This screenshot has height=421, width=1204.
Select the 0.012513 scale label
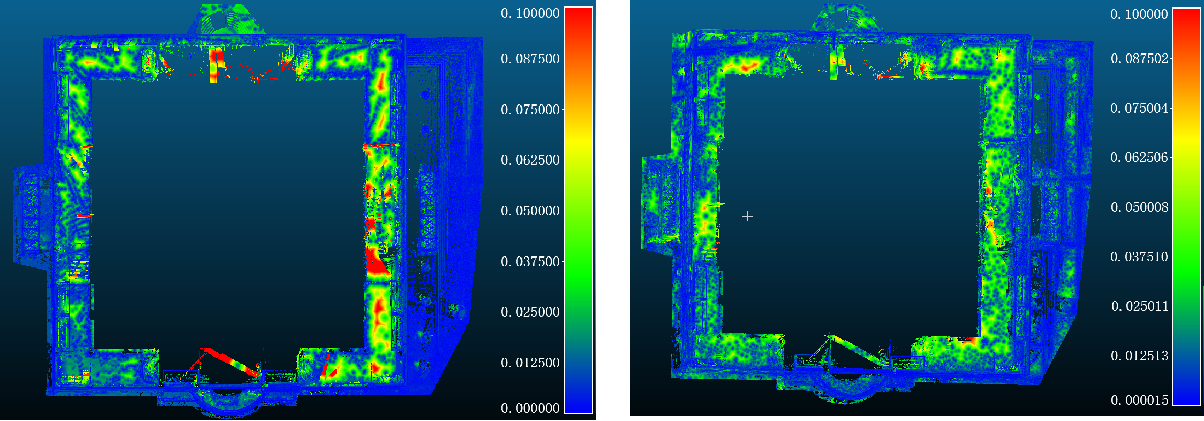tap(1140, 355)
